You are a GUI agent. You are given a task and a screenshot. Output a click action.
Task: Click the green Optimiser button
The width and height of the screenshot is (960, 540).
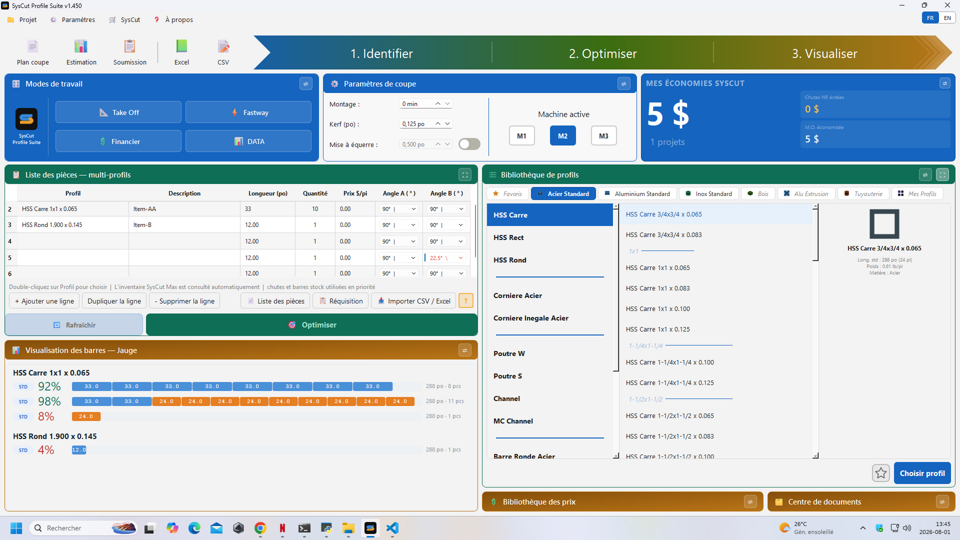click(x=312, y=324)
